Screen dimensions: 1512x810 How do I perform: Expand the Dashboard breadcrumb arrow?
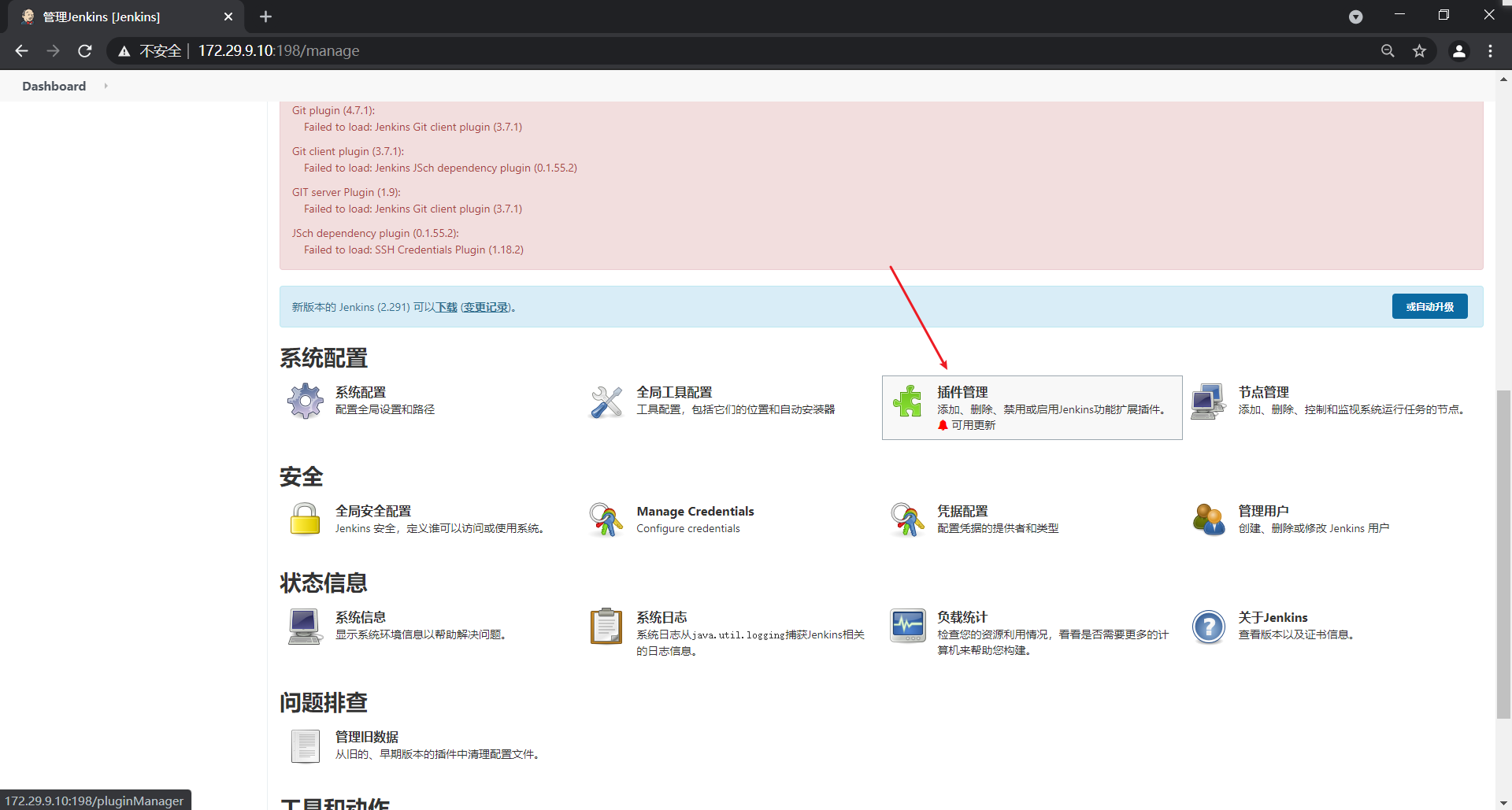point(106,86)
